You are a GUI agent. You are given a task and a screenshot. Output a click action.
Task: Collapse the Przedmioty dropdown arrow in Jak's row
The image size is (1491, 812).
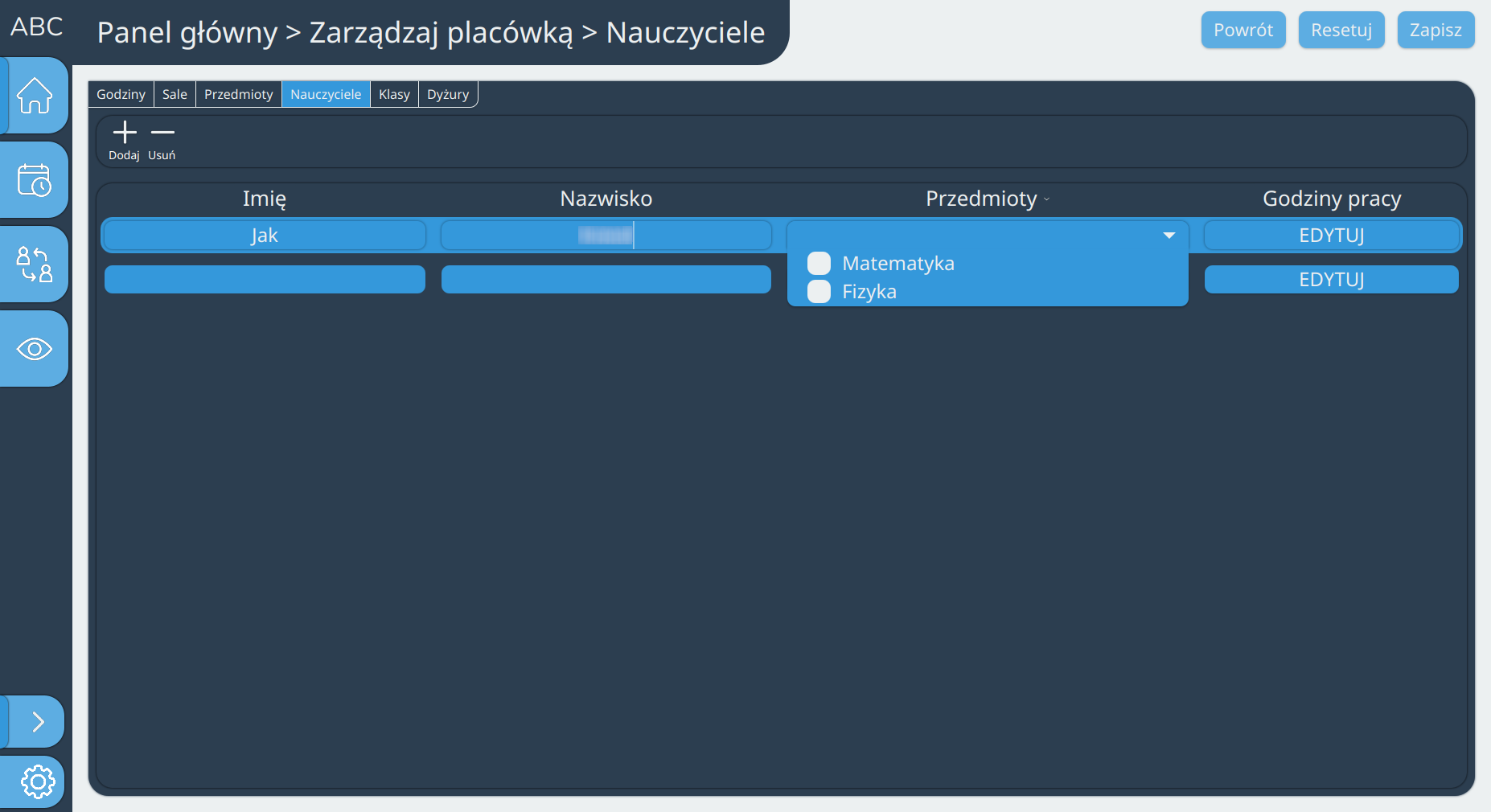[1169, 236]
